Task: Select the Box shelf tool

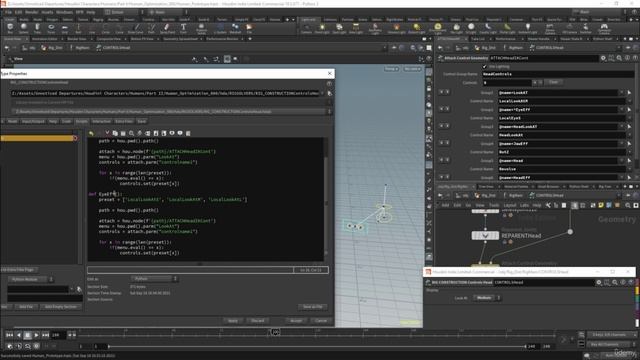Action: coord(10,28)
